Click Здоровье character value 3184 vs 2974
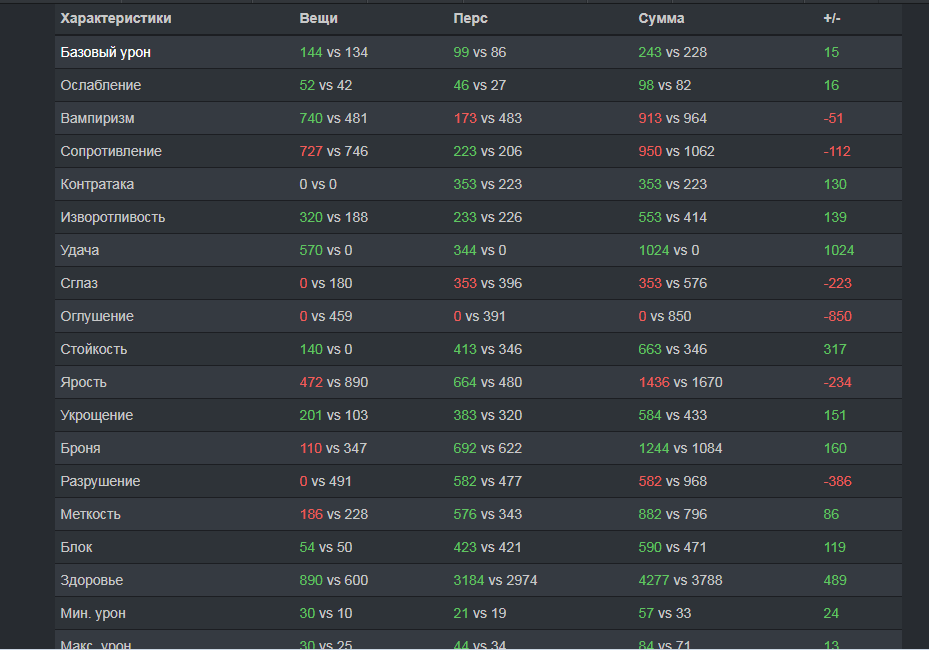Image resolution: width=929 pixels, height=650 pixels. pos(495,580)
